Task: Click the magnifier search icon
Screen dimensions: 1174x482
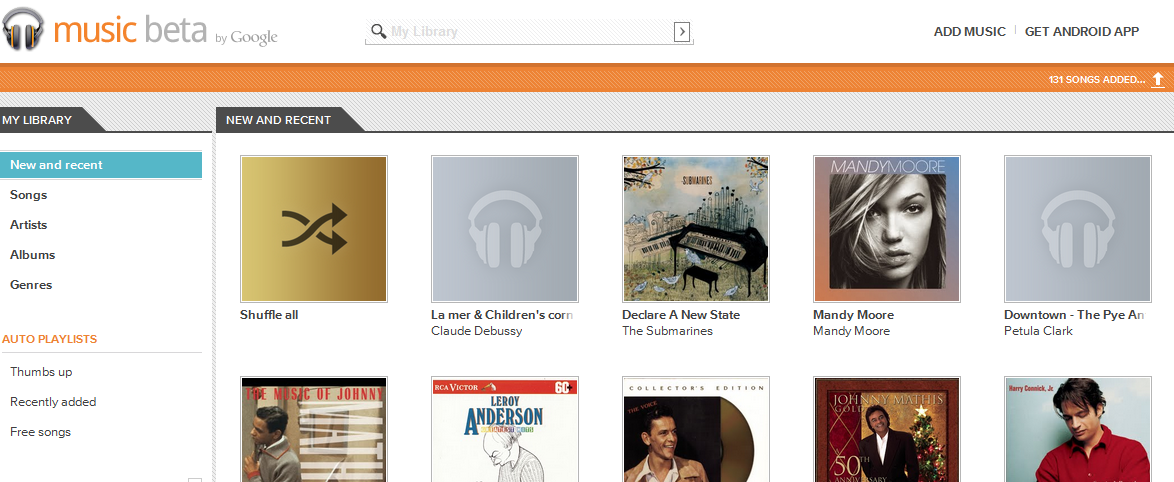Action: tap(379, 31)
